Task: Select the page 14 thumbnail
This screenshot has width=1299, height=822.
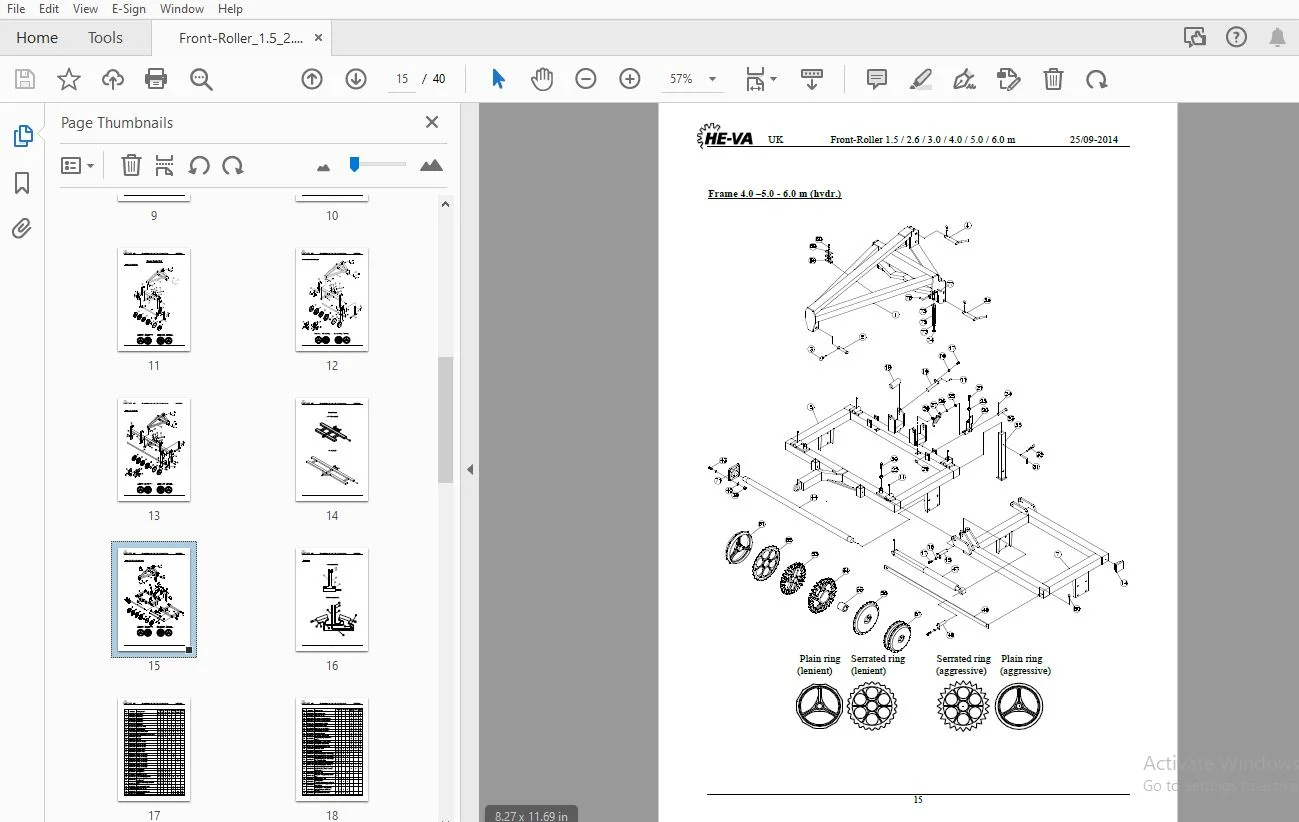Action: pos(332,450)
